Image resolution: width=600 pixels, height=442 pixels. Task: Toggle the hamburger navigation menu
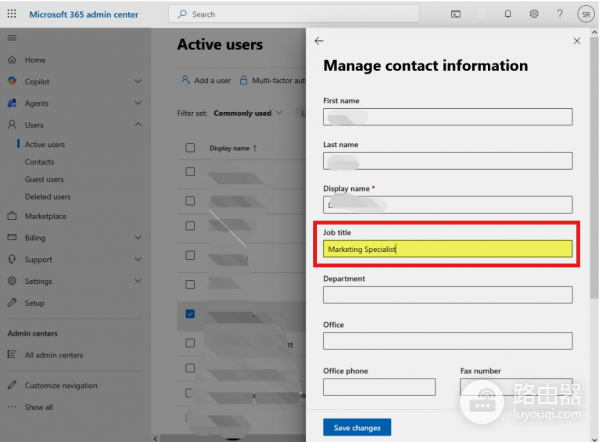coord(12,37)
